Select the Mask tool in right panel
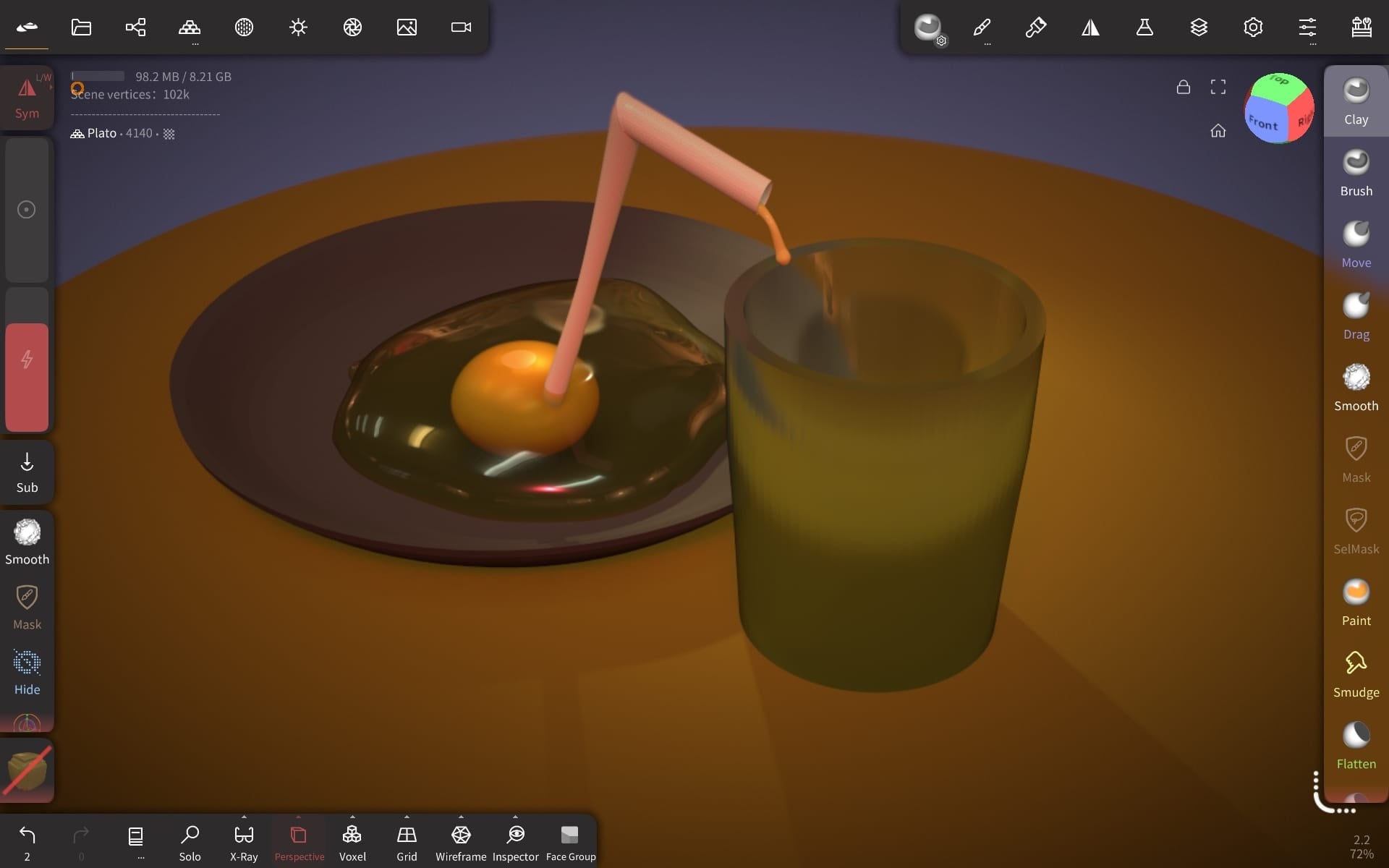 pyautogui.click(x=1356, y=459)
